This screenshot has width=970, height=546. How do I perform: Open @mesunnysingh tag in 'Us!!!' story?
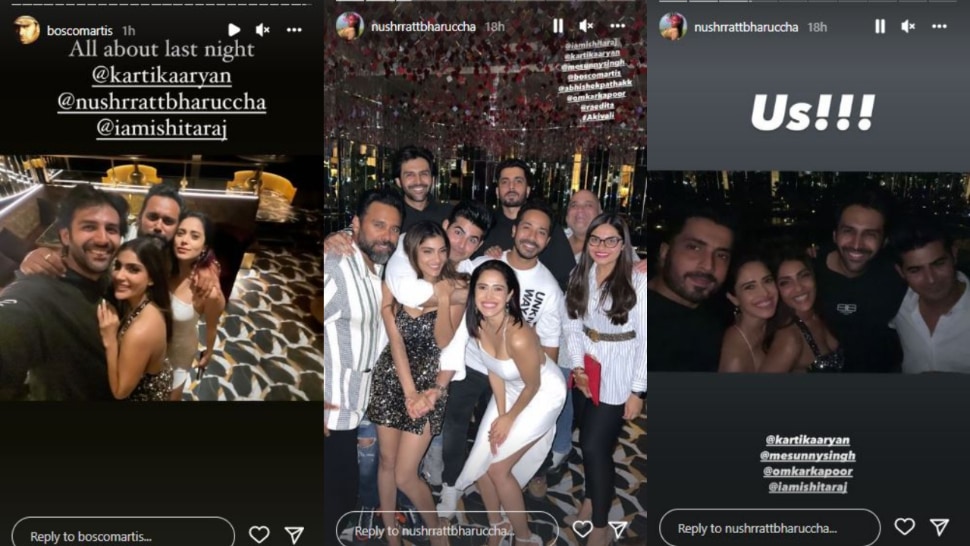click(808, 456)
